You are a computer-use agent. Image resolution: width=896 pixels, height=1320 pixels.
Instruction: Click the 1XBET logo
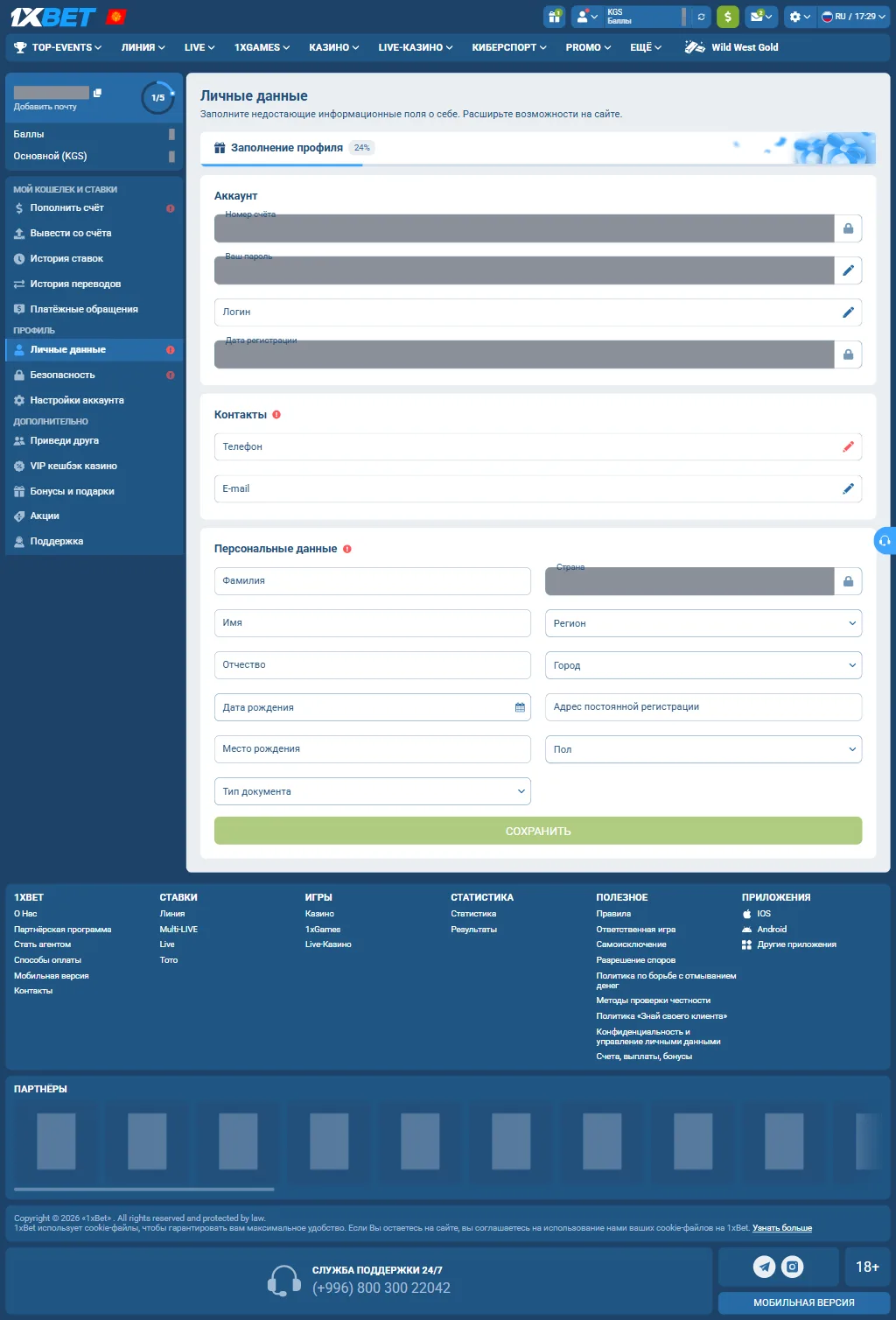coord(53,17)
